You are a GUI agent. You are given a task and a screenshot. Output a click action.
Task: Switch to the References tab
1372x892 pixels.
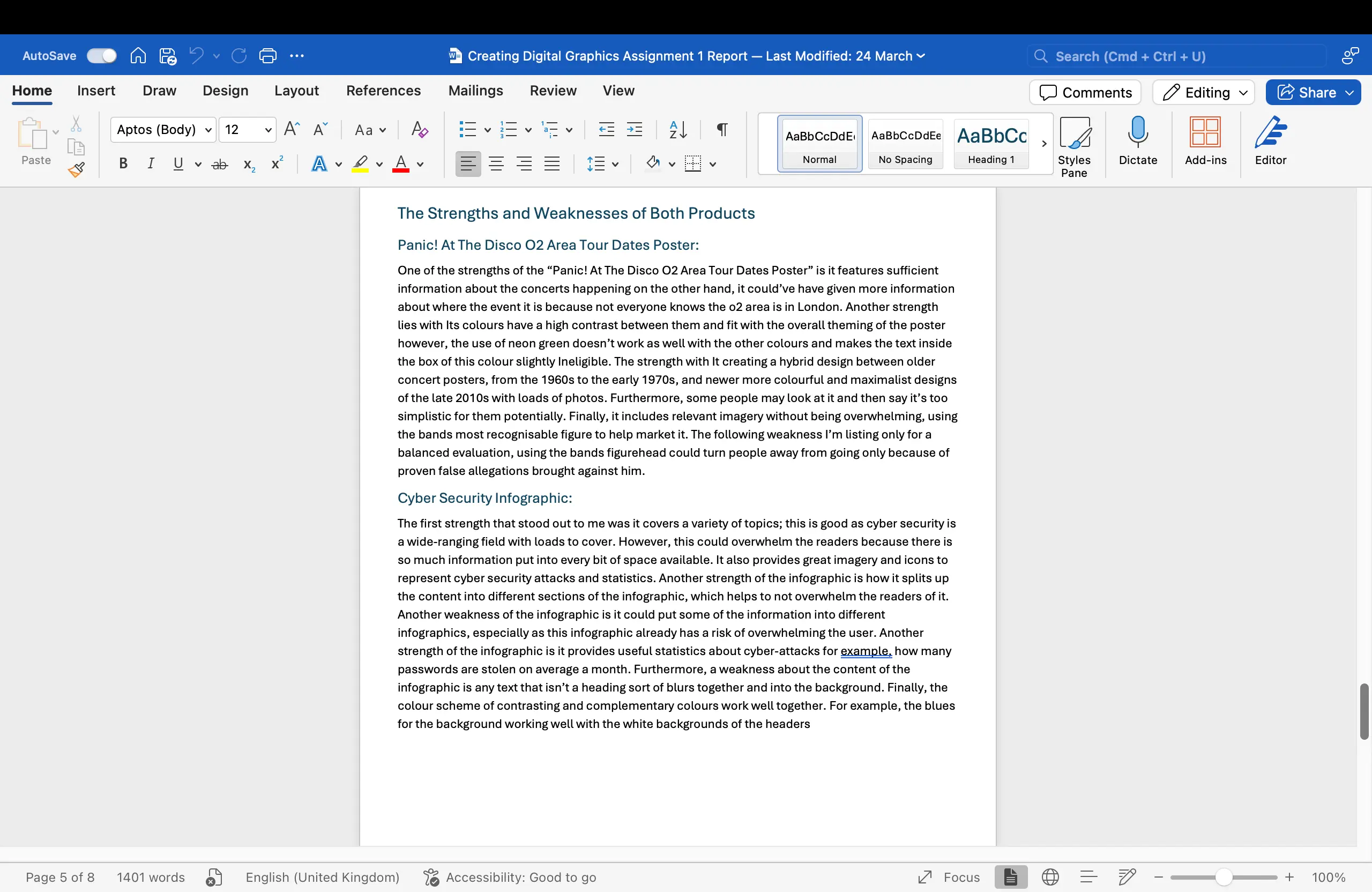pos(383,91)
